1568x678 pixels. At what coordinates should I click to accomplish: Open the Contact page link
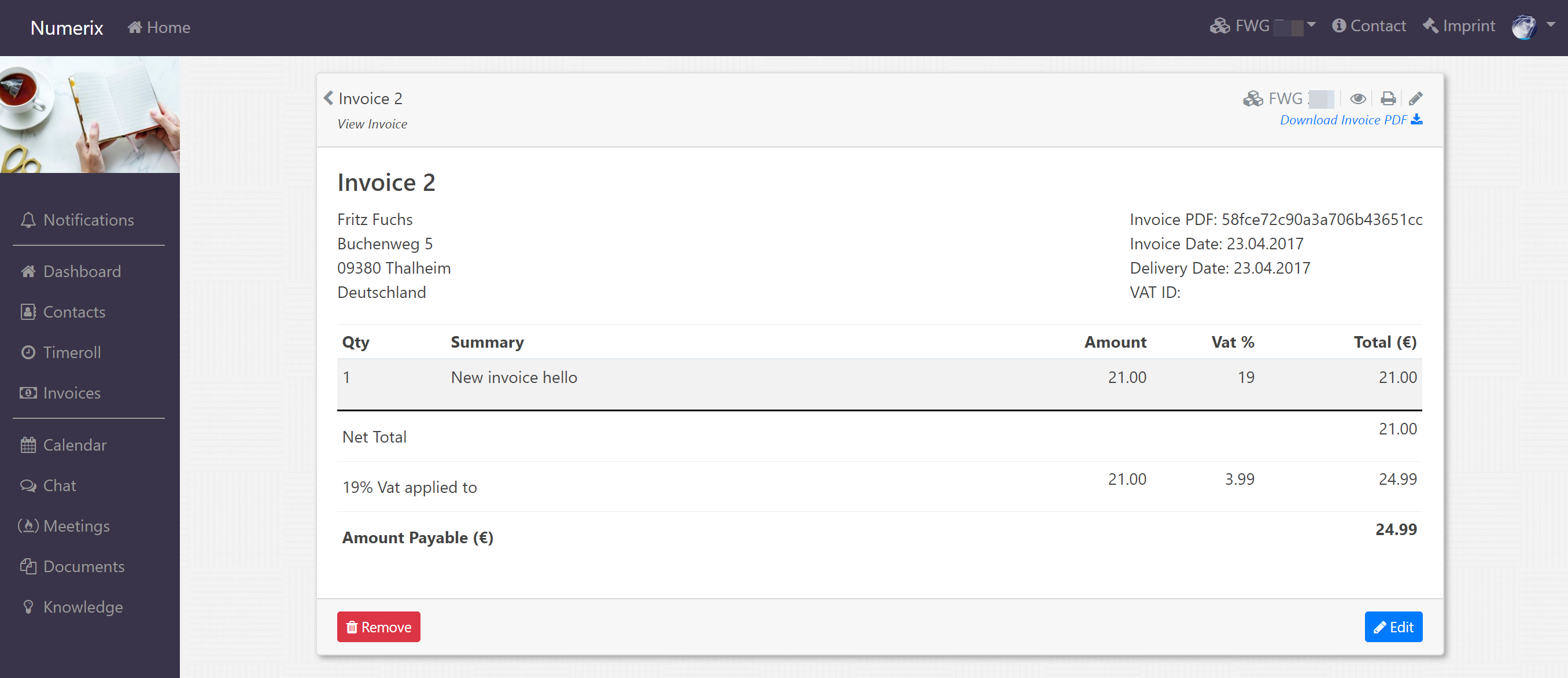(1369, 26)
